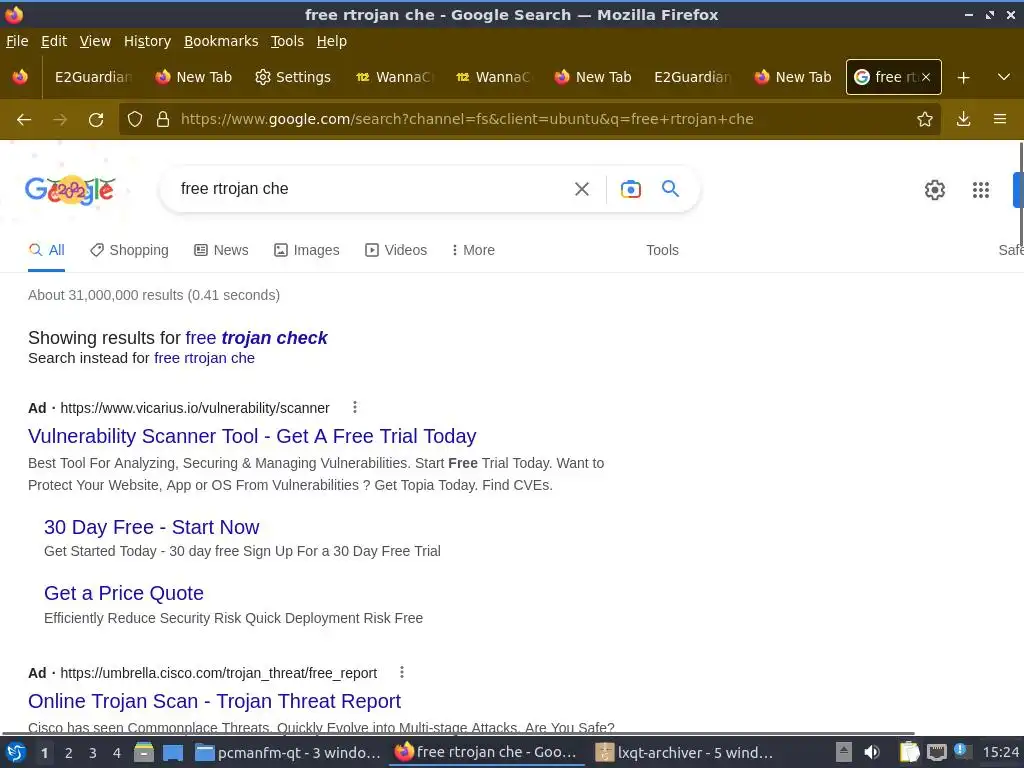
Task: Activate lxqt-archiver taskbar entry
Action: click(x=684, y=753)
